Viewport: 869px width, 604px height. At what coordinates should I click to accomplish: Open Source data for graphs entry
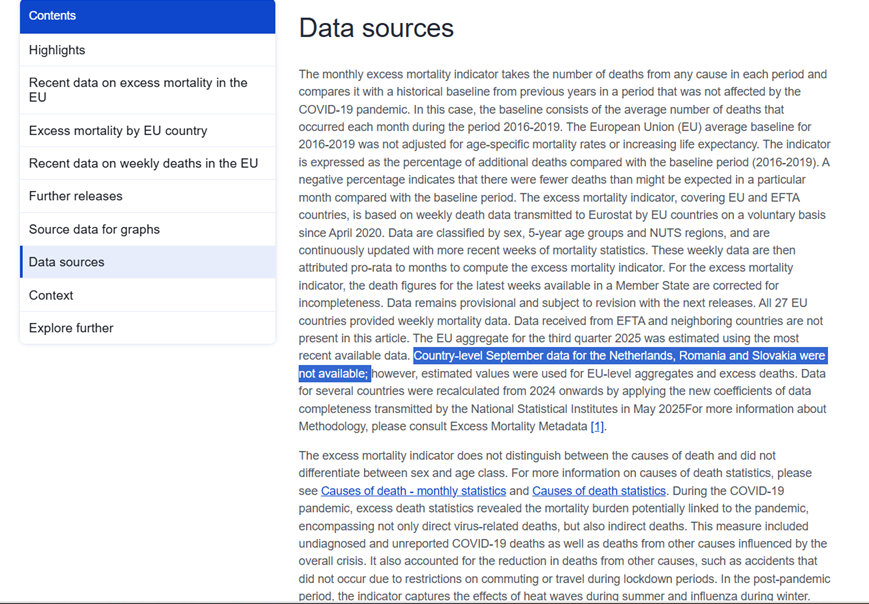pyautogui.click(x=94, y=230)
